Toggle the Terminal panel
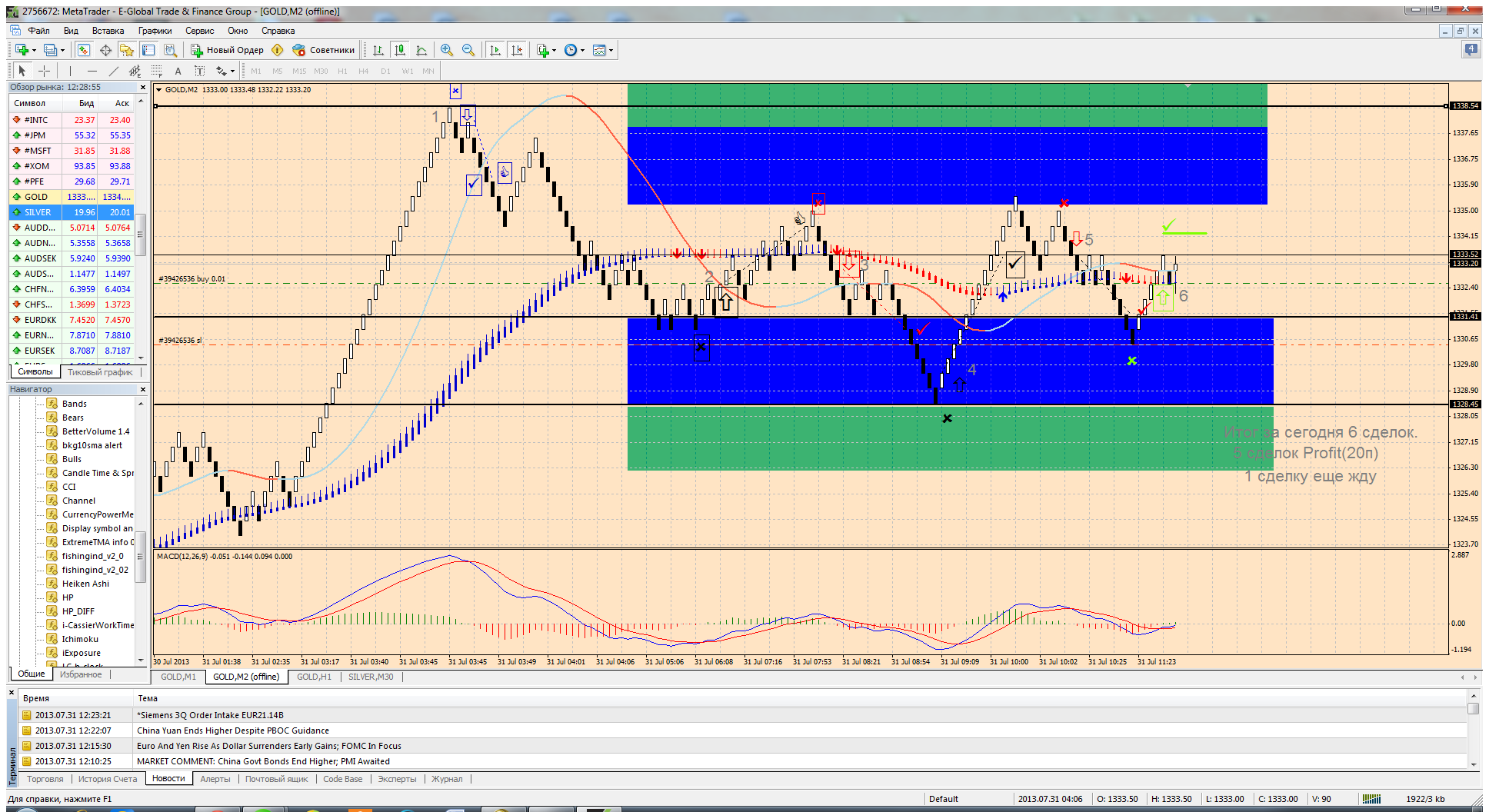The height and width of the screenshot is (812, 1489). (x=148, y=50)
